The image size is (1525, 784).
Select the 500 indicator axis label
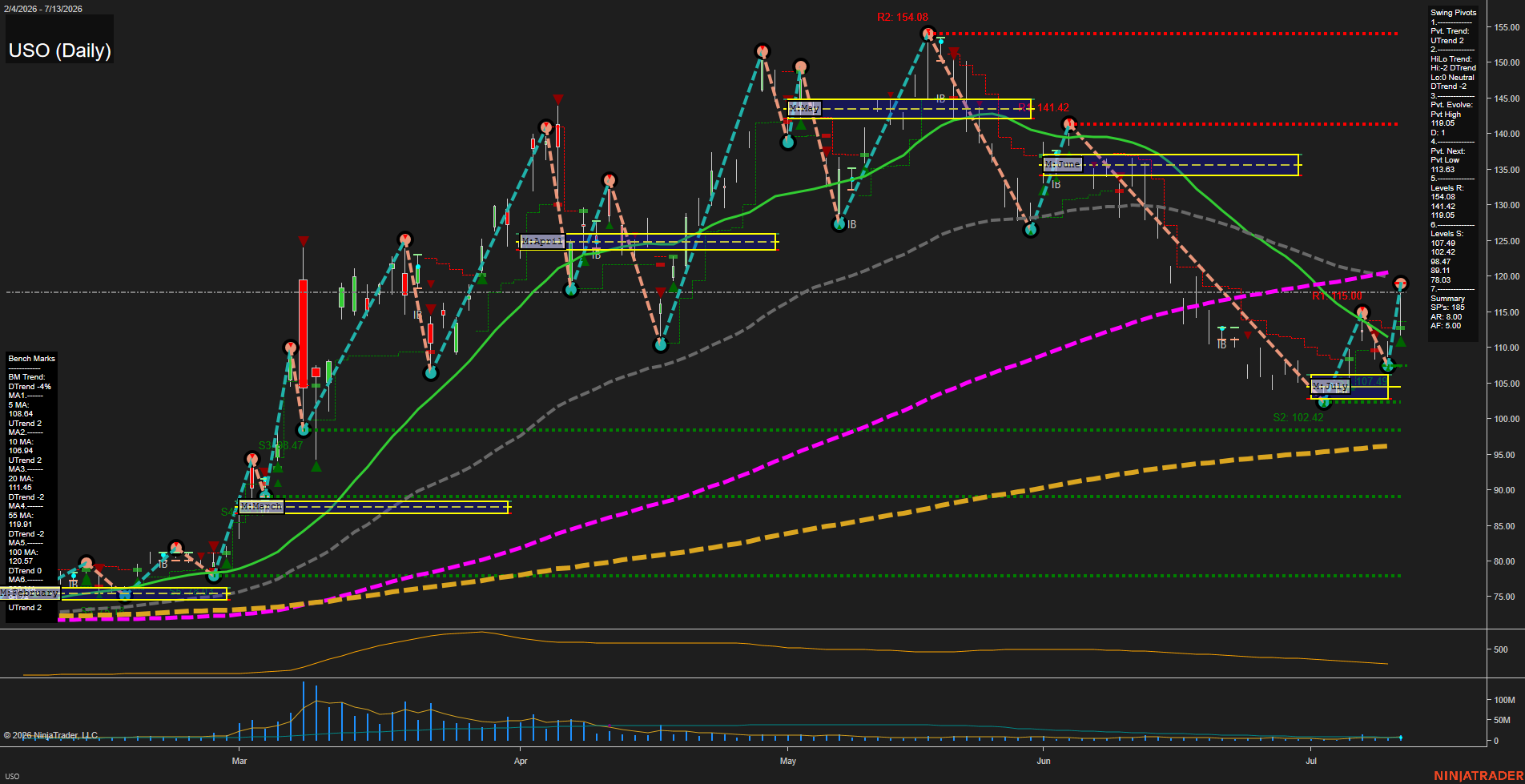(x=1501, y=649)
